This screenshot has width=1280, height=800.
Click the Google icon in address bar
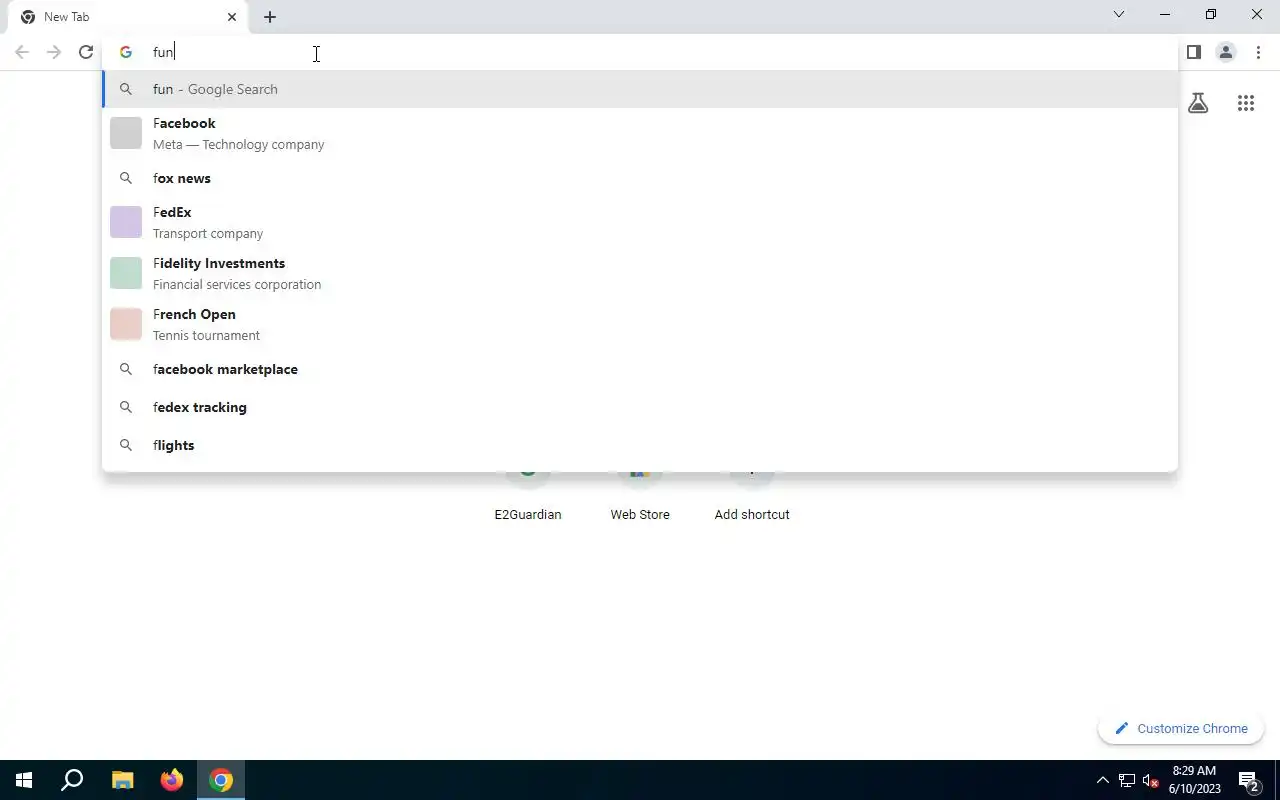point(126,52)
